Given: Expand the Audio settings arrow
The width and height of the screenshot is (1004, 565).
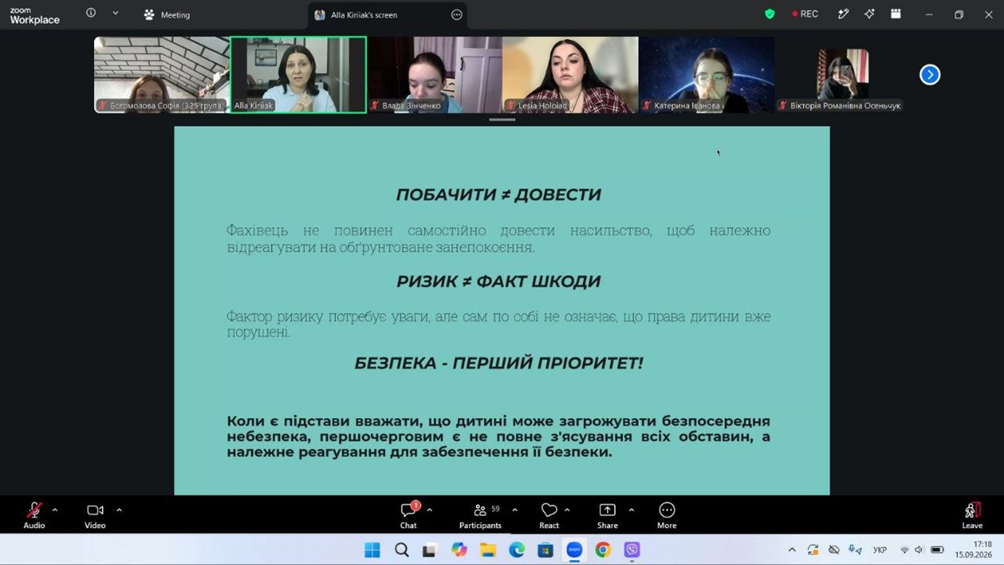Looking at the screenshot, I should pyautogui.click(x=55, y=511).
